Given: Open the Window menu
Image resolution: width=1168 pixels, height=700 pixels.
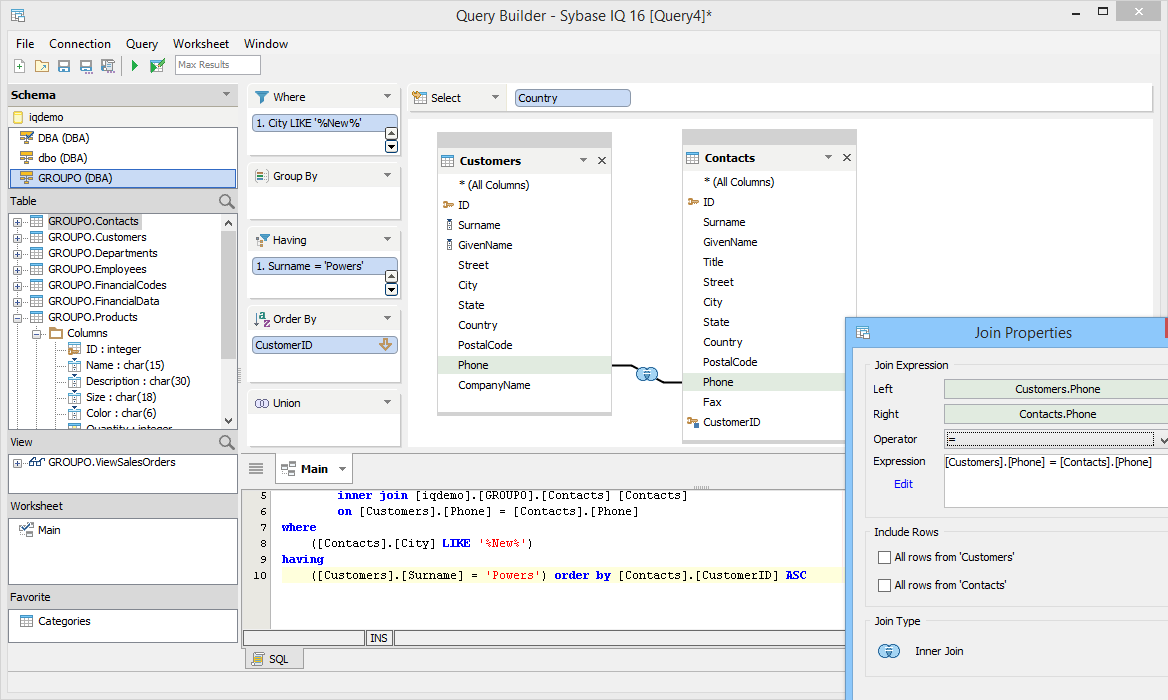Looking at the screenshot, I should [266, 44].
